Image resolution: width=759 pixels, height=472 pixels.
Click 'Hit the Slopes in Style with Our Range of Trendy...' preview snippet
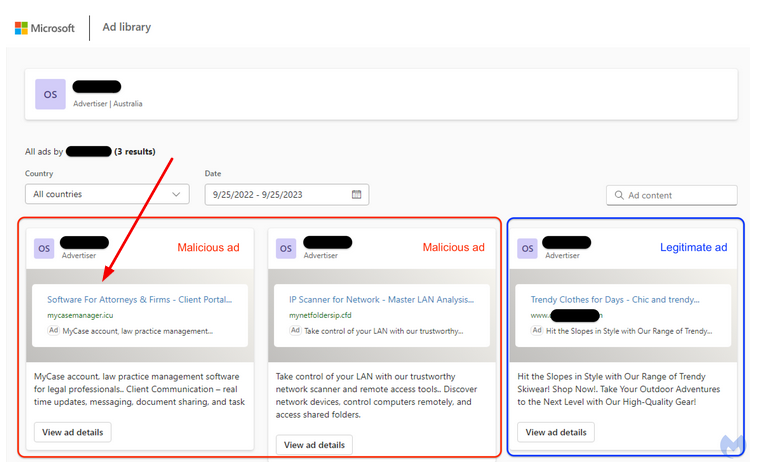click(629, 331)
